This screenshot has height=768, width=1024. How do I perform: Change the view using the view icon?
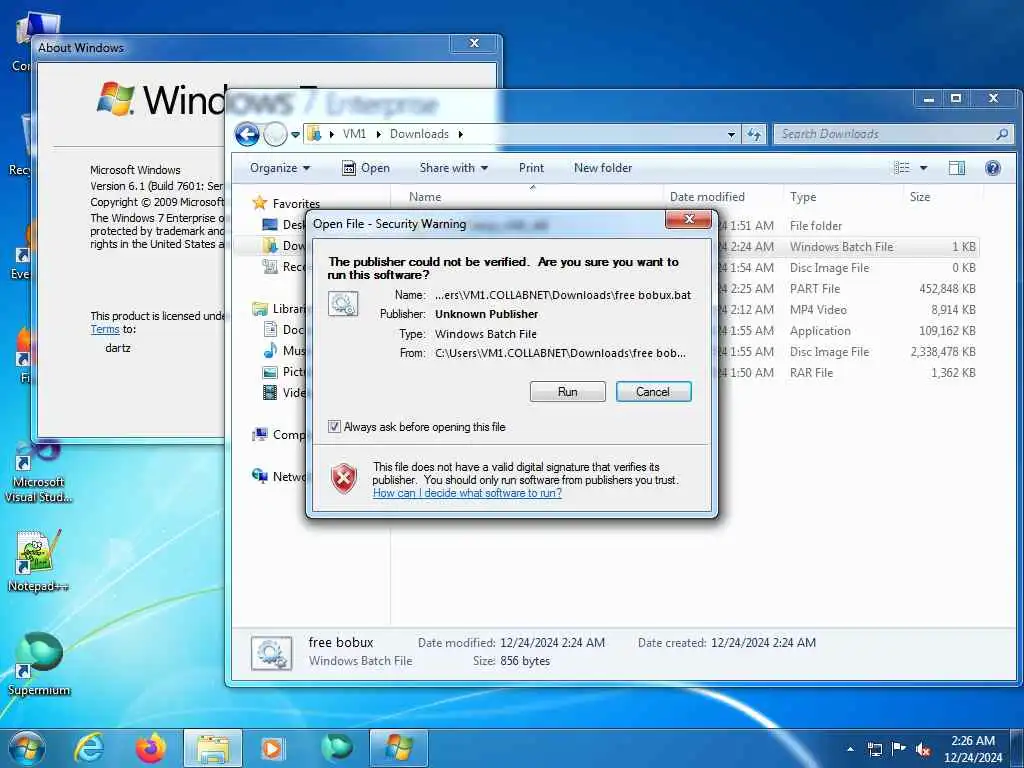pyautogui.click(x=902, y=168)
